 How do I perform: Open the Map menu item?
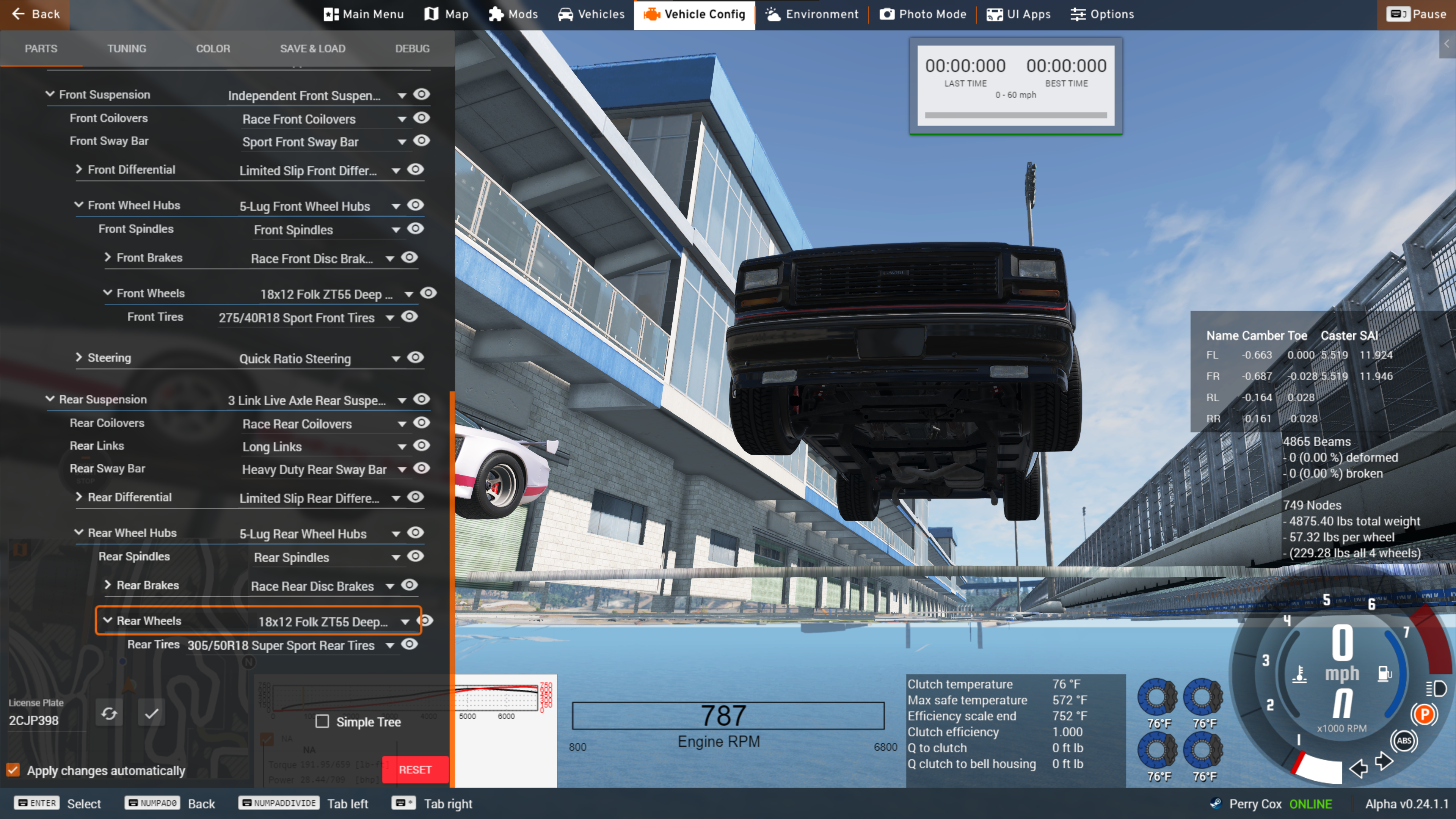(x=447, y=14)
